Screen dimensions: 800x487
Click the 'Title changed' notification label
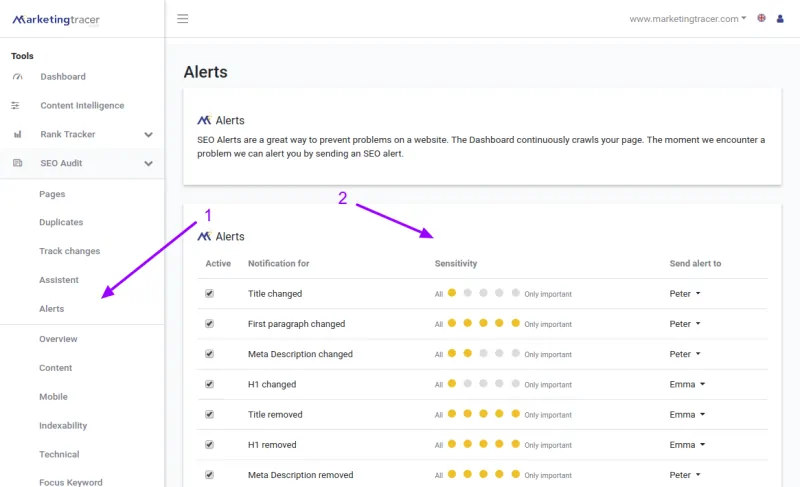pyautogui.click(x=275, y=294)
